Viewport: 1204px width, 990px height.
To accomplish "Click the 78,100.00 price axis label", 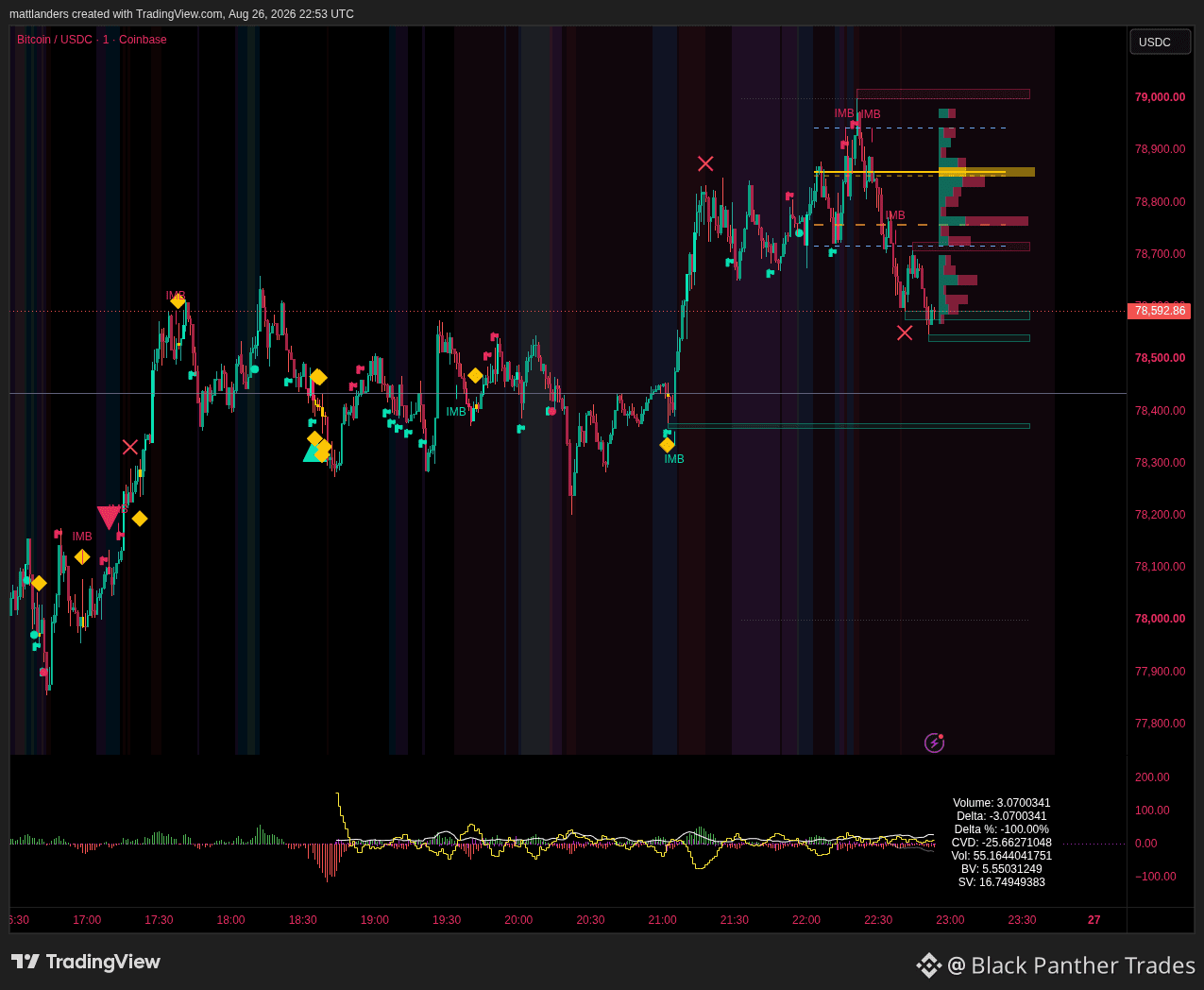I will (1160, 567).
